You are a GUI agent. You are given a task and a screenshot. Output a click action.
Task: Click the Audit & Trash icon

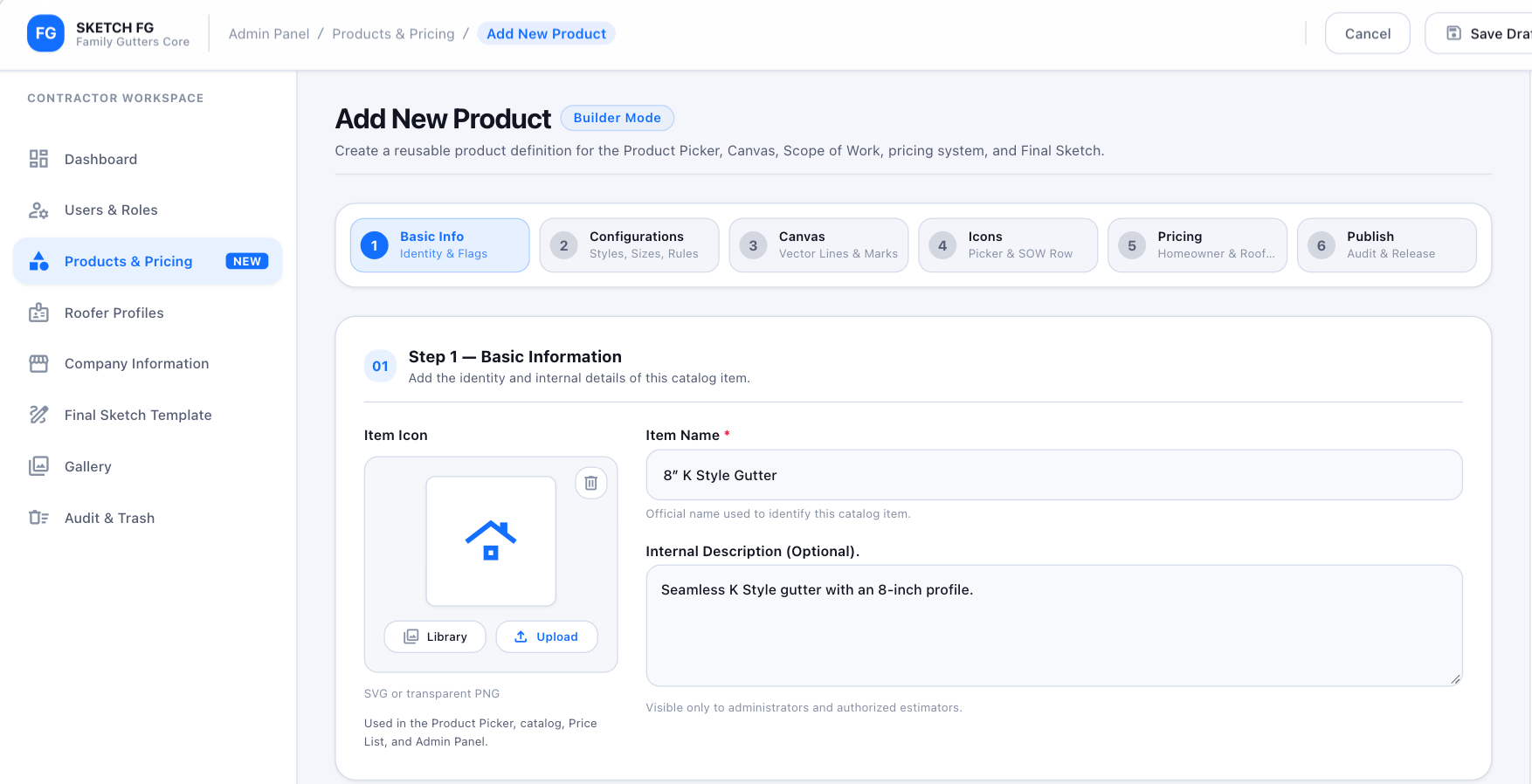pos(38,518)
